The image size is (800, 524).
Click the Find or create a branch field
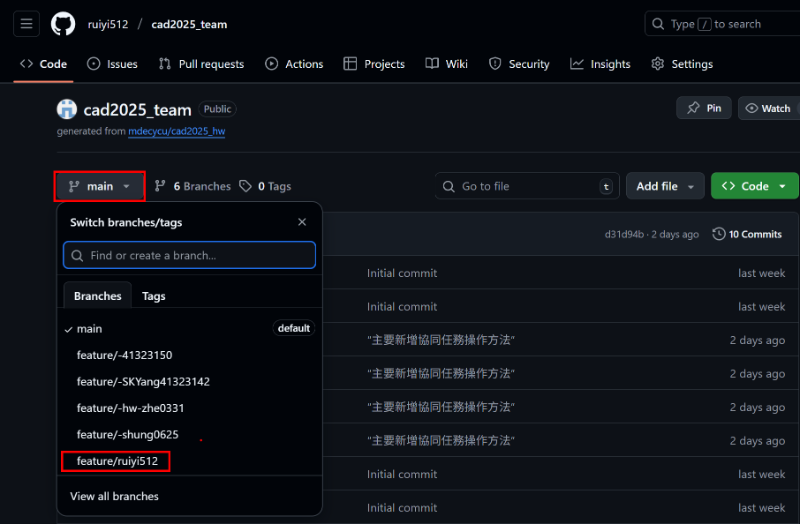[190, 255]
